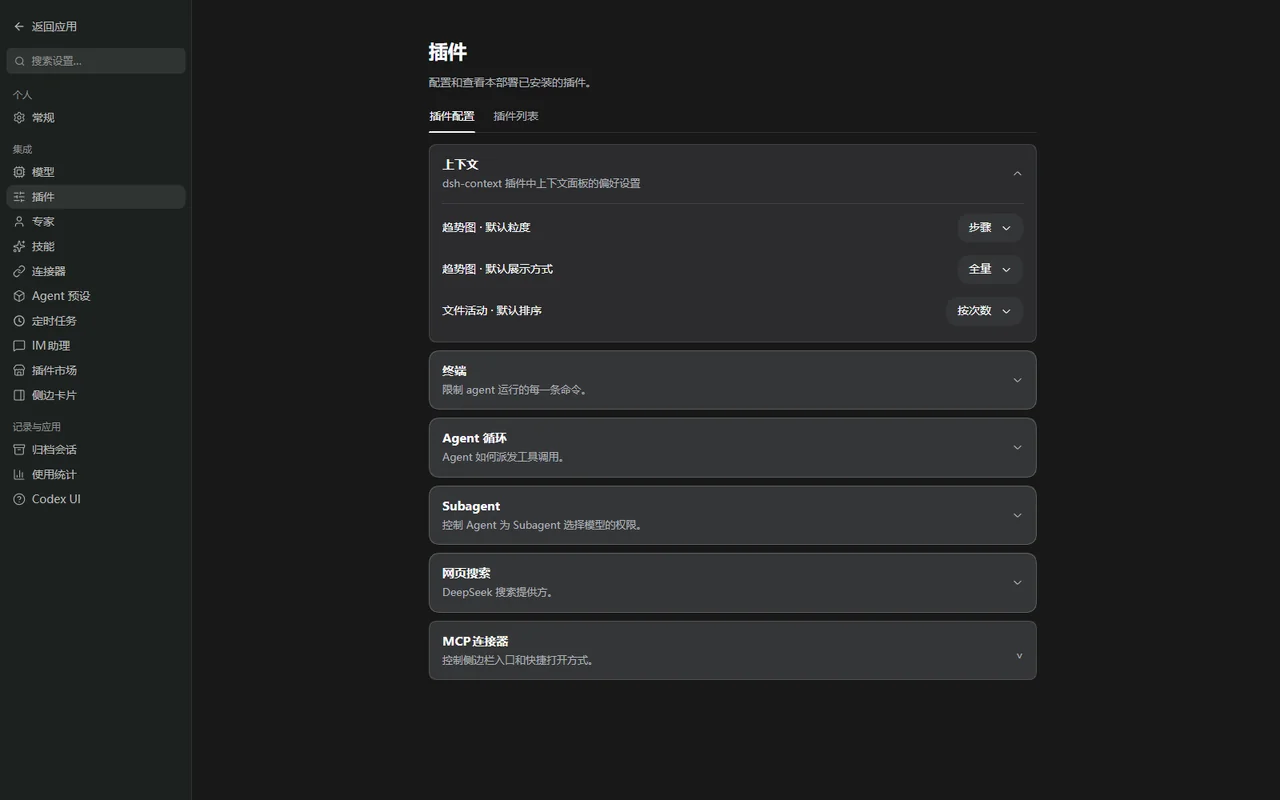This screenshot has width=1280, height=800.
Task: Open the 模型 settings page
Action: coord(96,172)
